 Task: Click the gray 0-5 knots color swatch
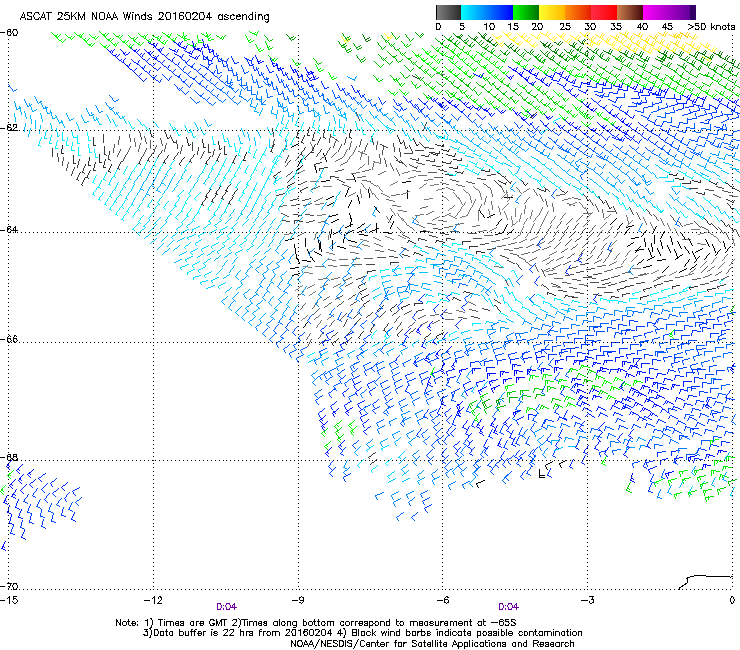pyautogui.click(x=448, y=12)
